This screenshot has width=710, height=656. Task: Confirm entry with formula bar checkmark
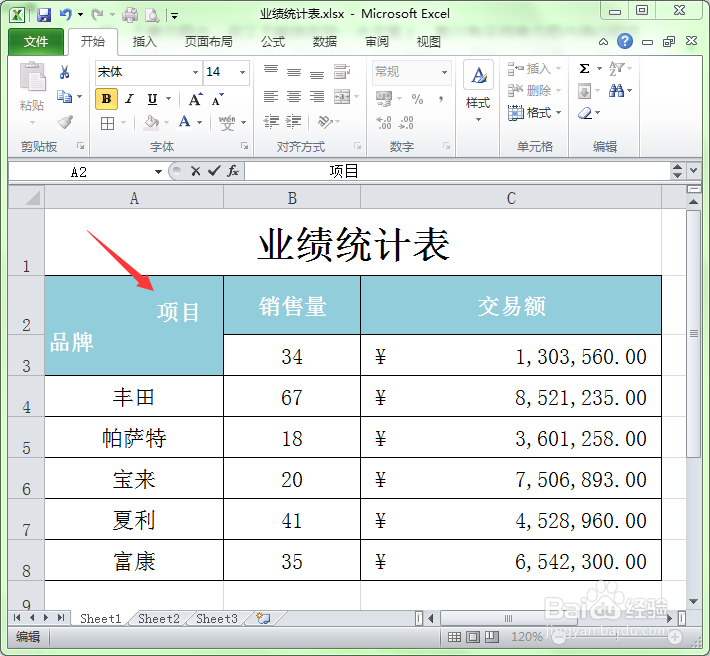pos(214,171)
